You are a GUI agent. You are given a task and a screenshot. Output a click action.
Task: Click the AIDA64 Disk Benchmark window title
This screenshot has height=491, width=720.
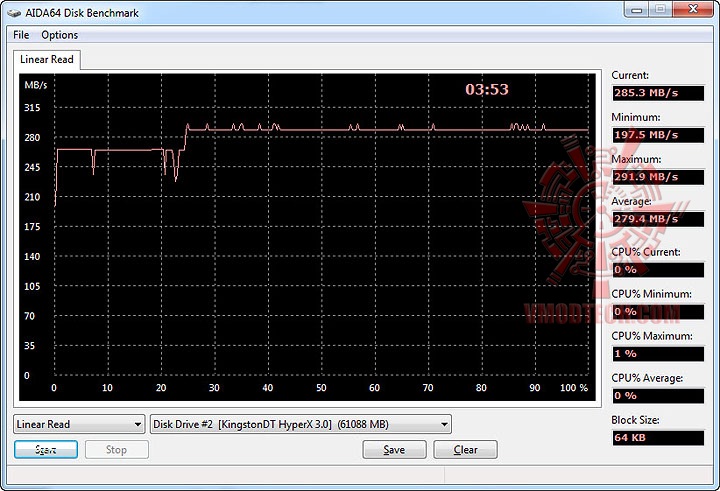[82, 13]
